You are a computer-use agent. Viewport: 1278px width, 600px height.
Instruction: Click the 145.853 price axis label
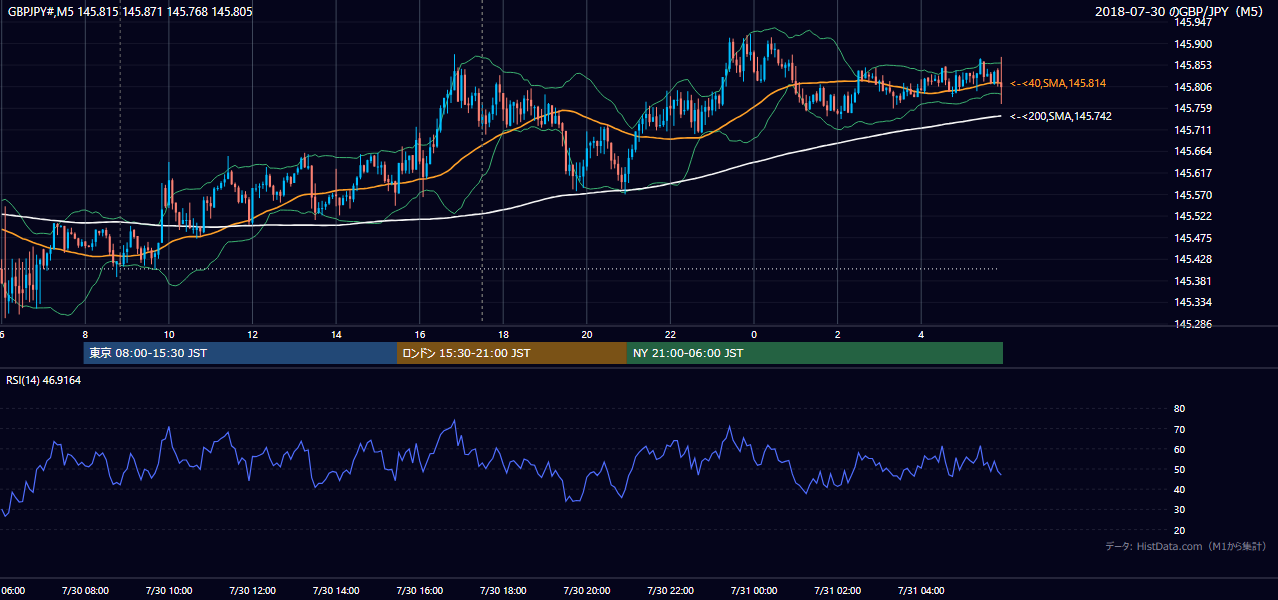[1192, 65]
